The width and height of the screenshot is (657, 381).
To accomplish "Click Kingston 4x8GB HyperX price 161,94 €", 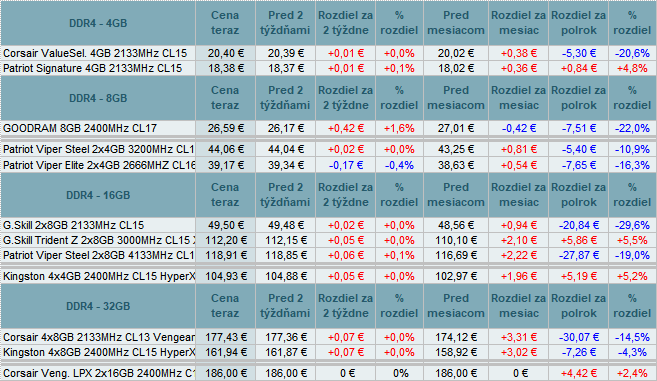I will 225,352.
